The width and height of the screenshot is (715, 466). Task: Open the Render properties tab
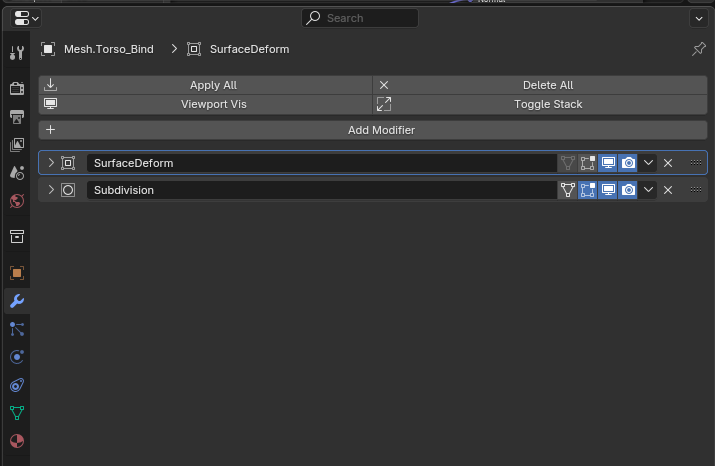tap(16, 89)
